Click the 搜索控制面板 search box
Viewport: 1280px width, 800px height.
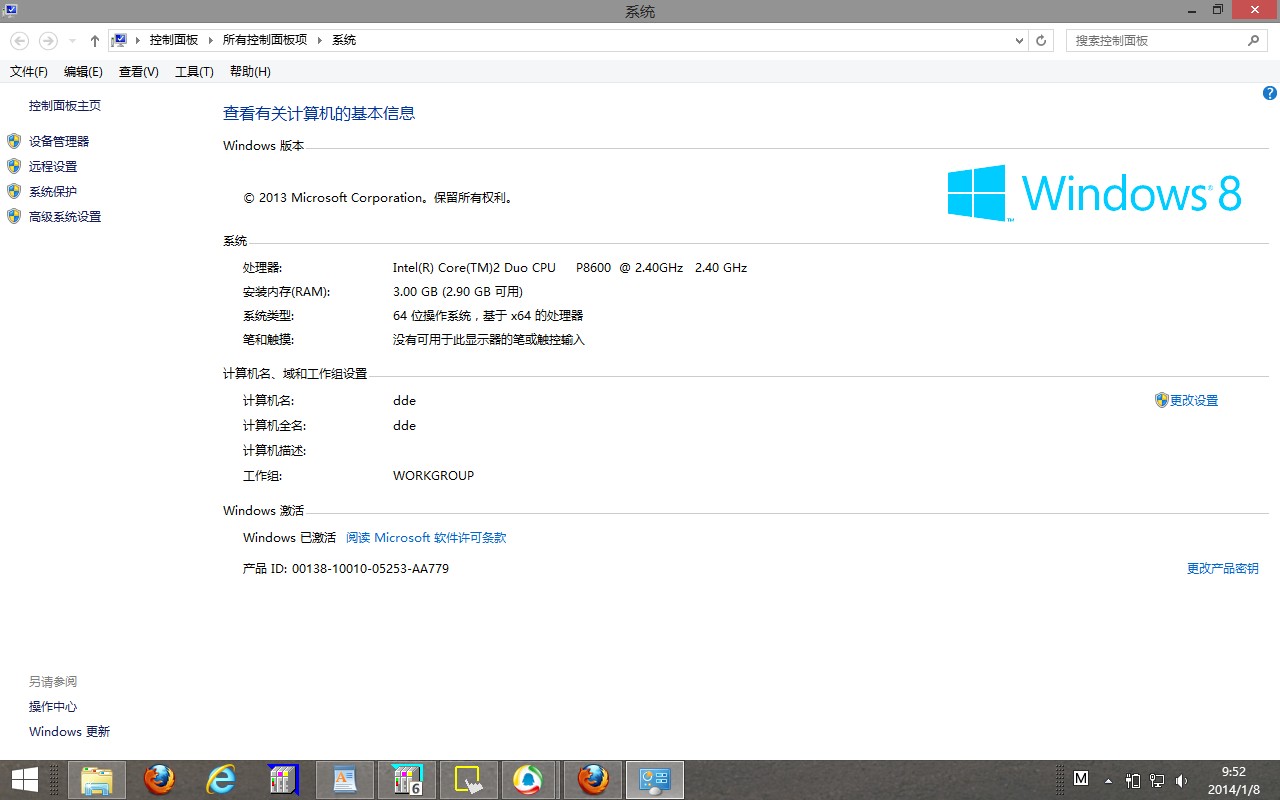click(x=1155, y=41)
